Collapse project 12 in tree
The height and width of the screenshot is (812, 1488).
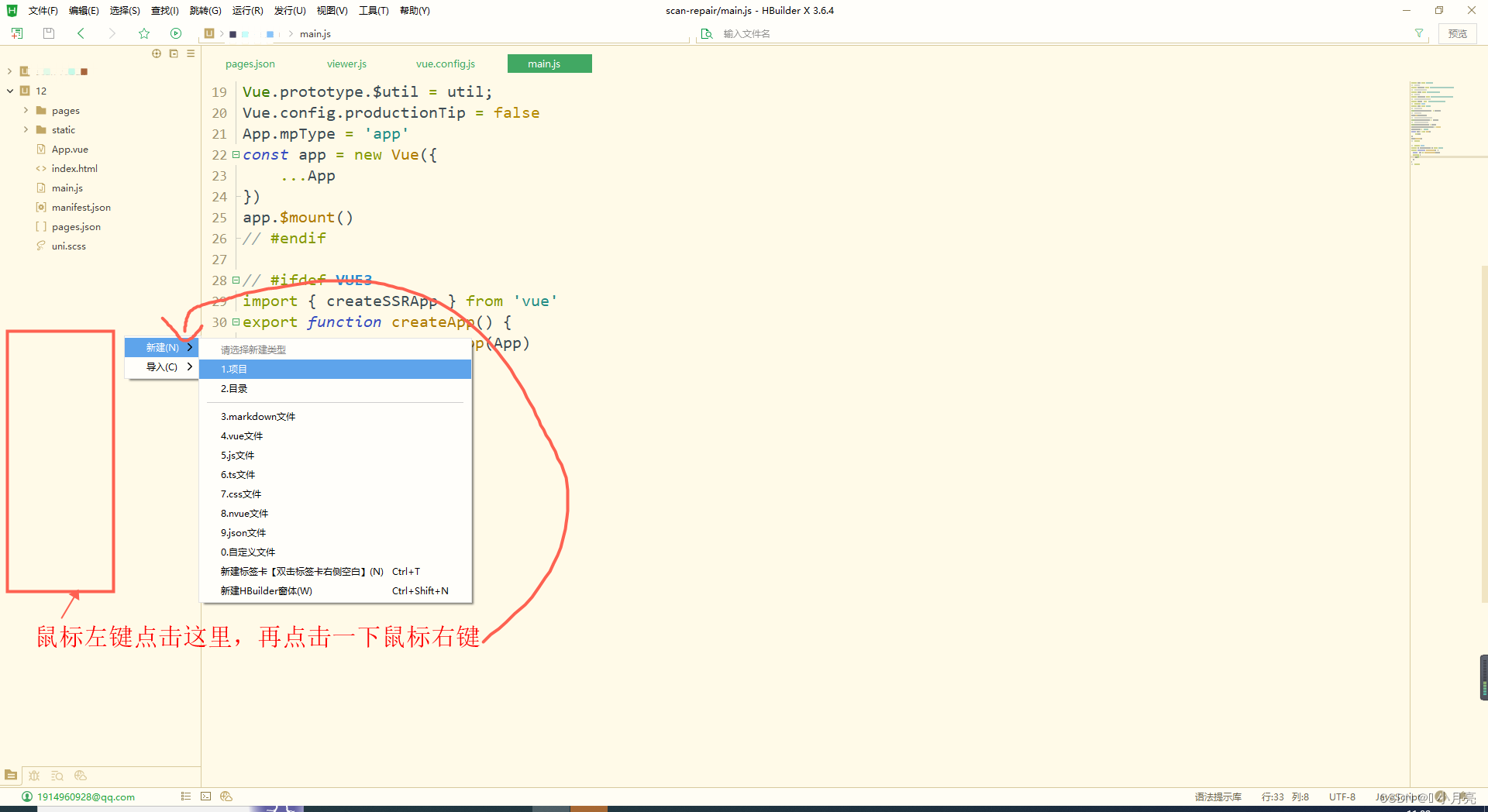tap(10, 91)
